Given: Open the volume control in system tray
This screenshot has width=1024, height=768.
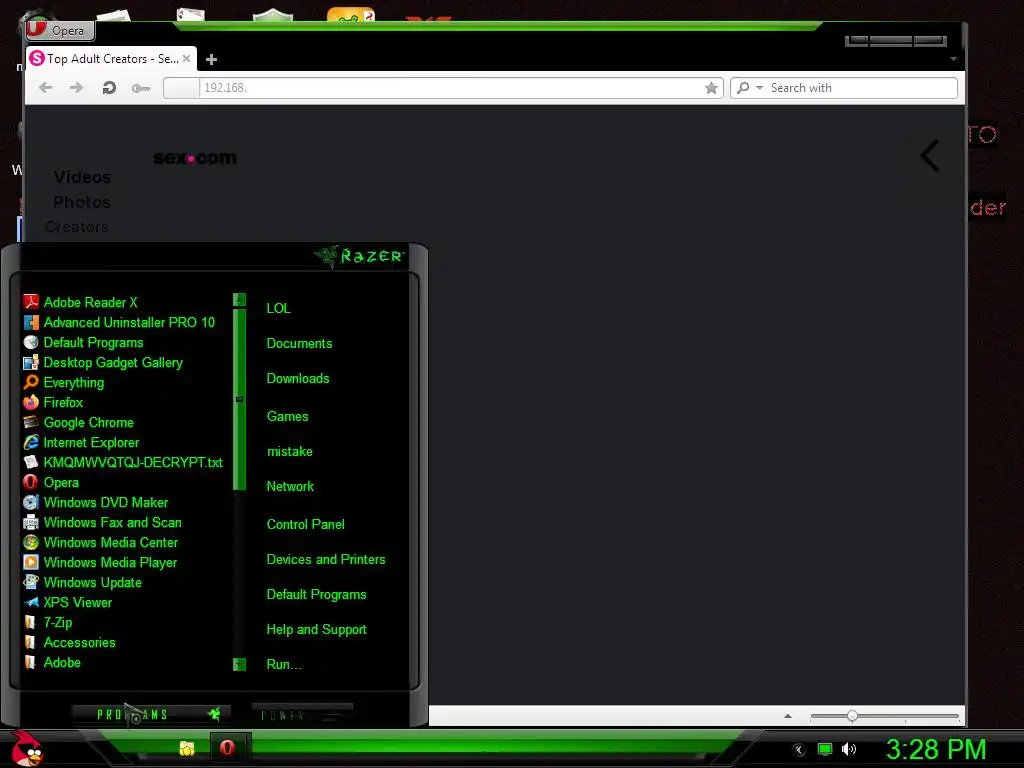Looking at the screenshot, I should point(849,749).
